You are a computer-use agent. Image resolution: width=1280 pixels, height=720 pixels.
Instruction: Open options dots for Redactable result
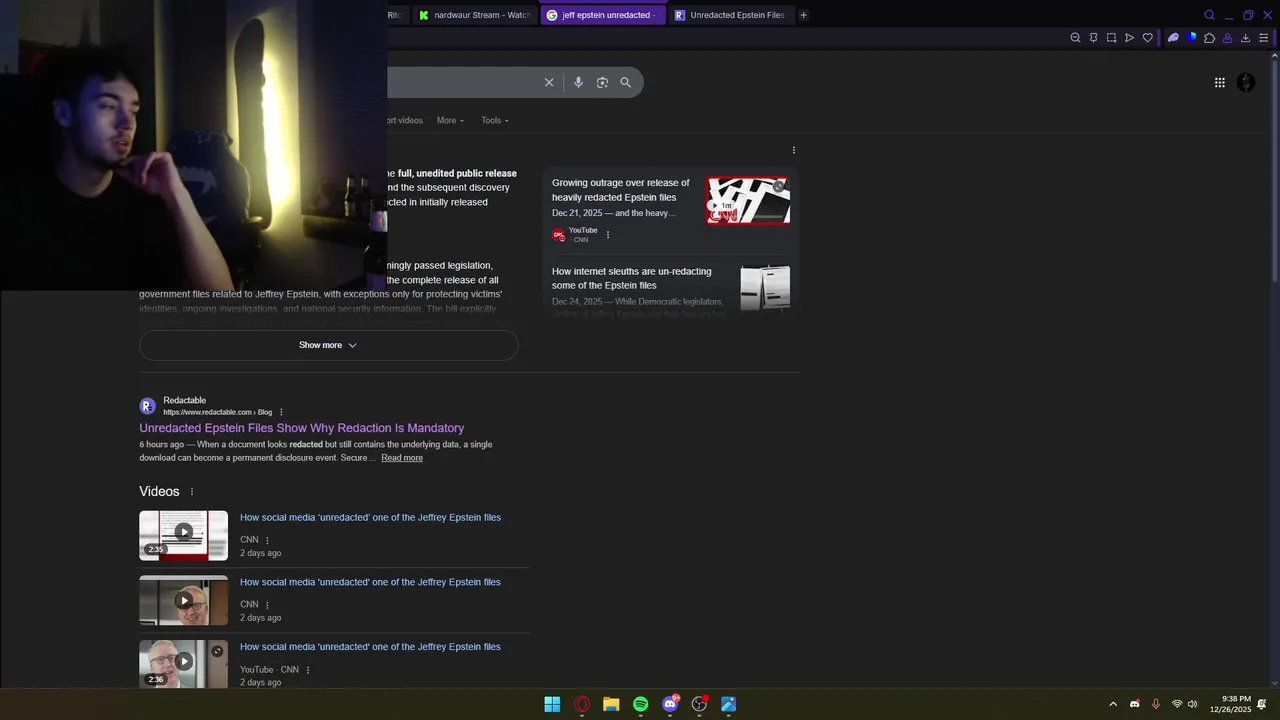(x=281, y=412)
